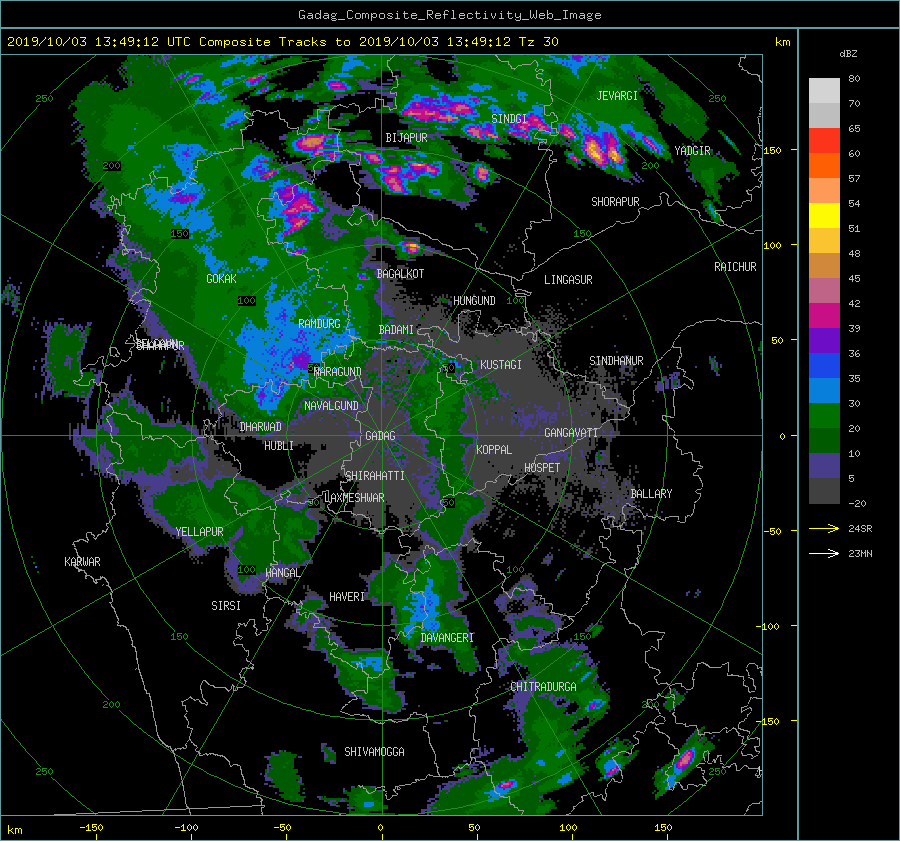
Task: Select the CHITRADURGA label
Action: (543, 687)
